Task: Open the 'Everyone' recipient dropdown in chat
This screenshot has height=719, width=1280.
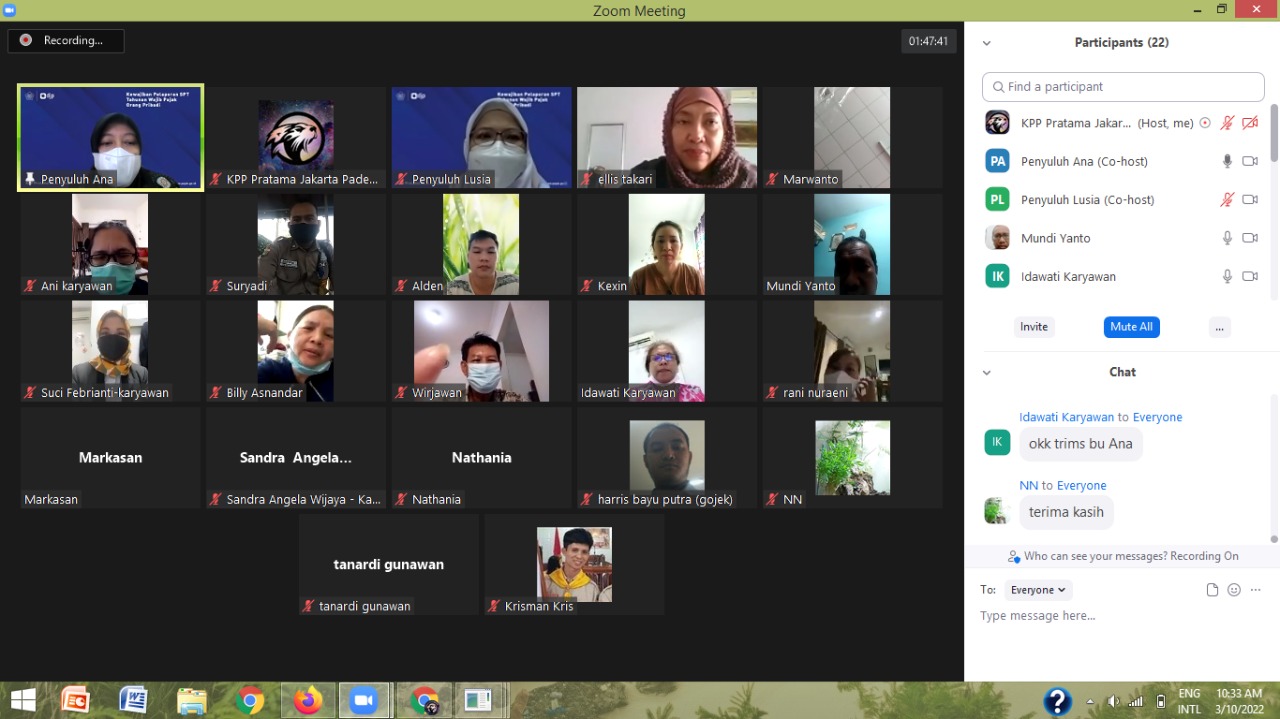Action: 1038,590
